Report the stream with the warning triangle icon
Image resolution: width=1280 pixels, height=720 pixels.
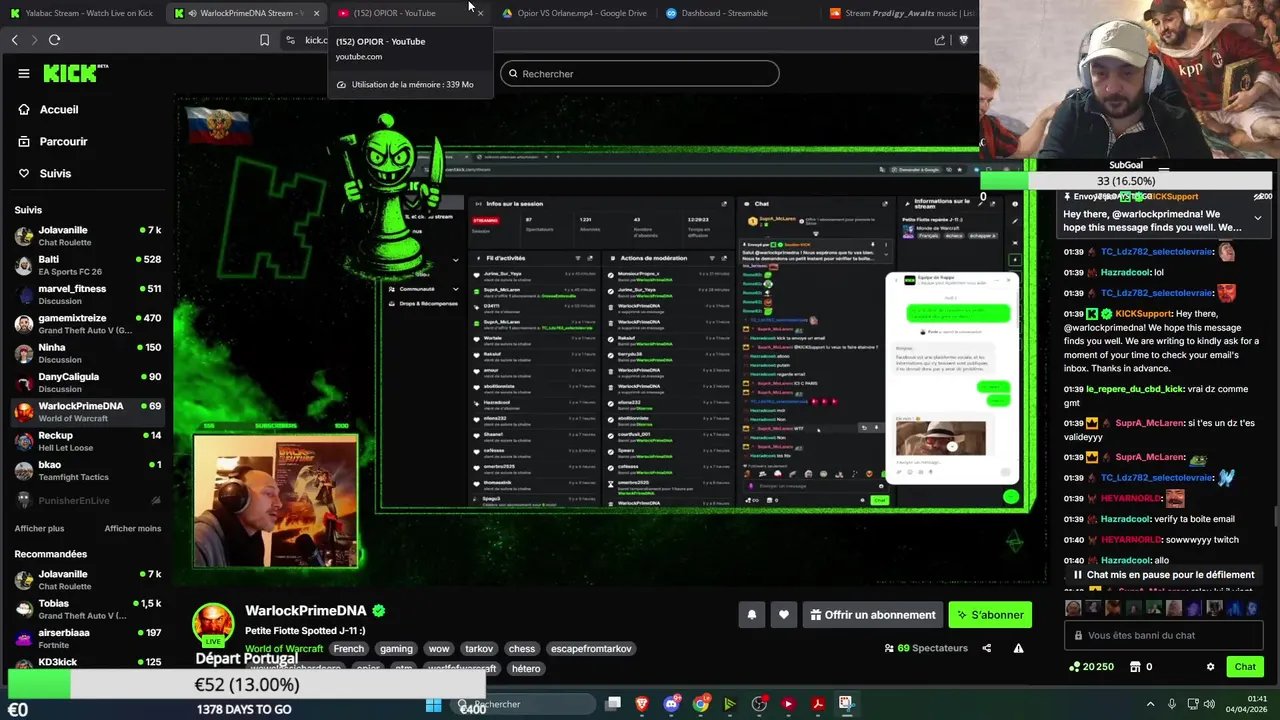coord(1018,648)
